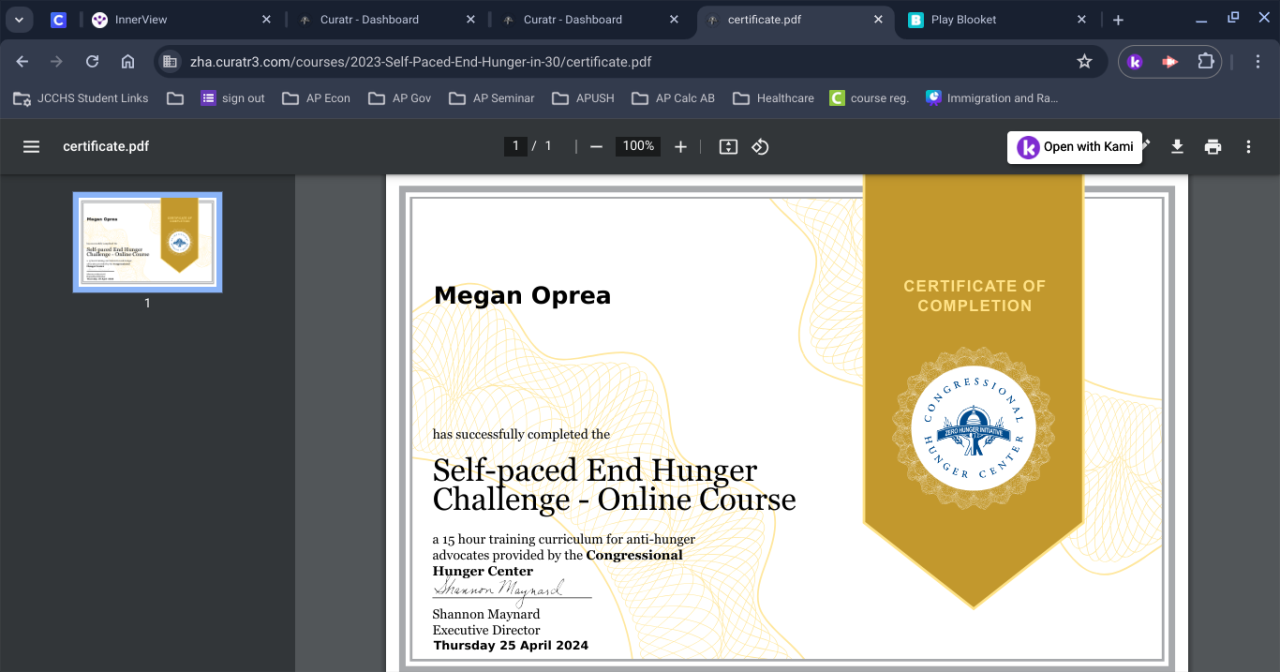Zoom in with the plus icon
1280x672 pixels.
(x=681, y=147)
